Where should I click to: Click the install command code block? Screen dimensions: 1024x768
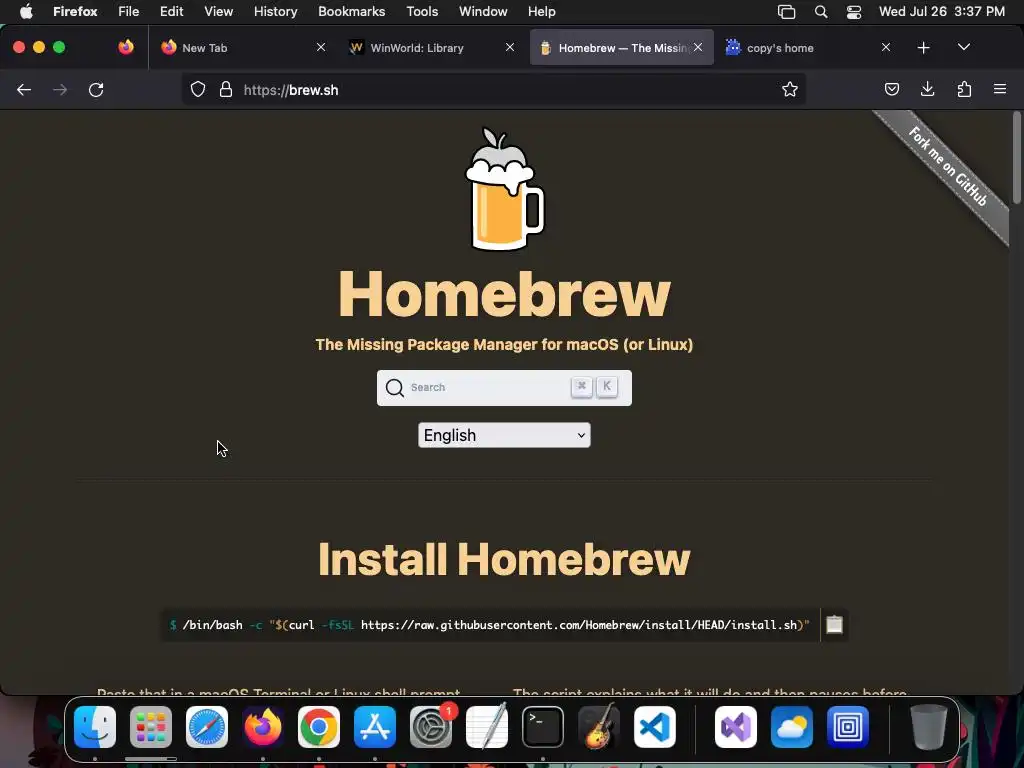(490, 625)
